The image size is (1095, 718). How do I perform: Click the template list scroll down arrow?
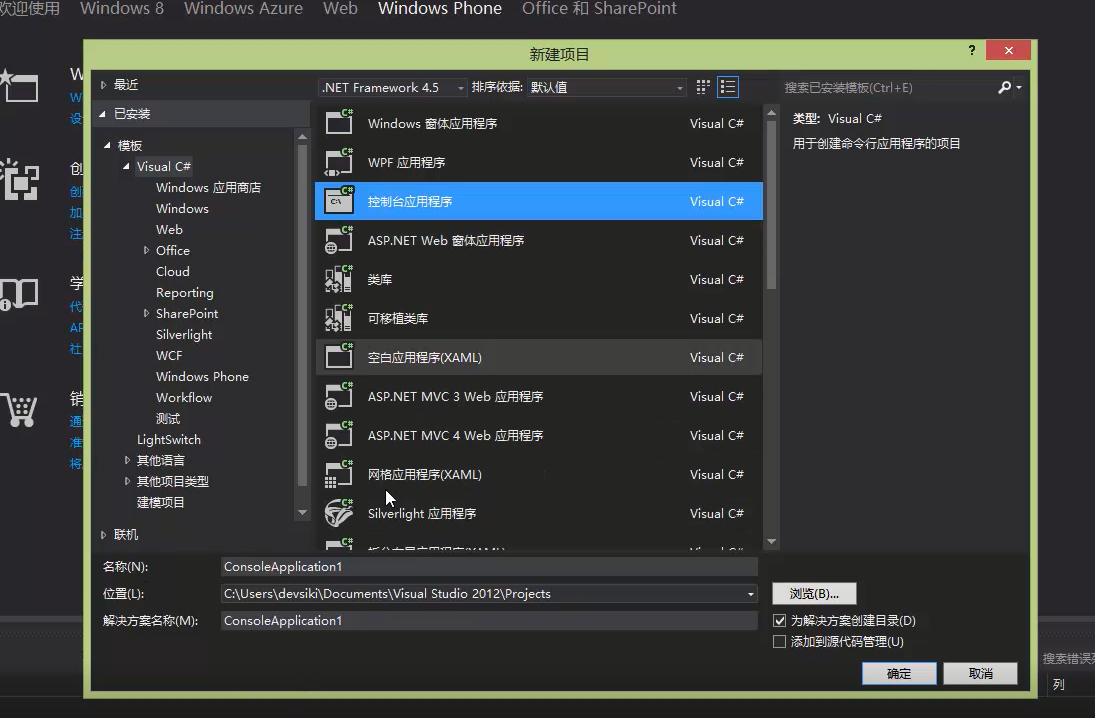[x=771, y=541]
